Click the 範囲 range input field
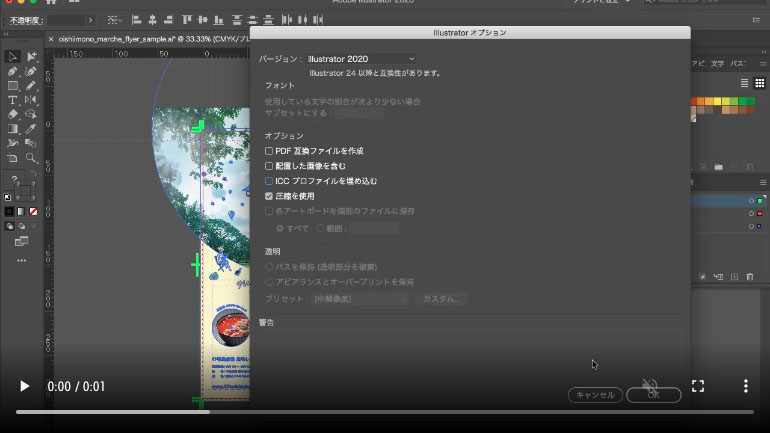 (x=375, y=228)
